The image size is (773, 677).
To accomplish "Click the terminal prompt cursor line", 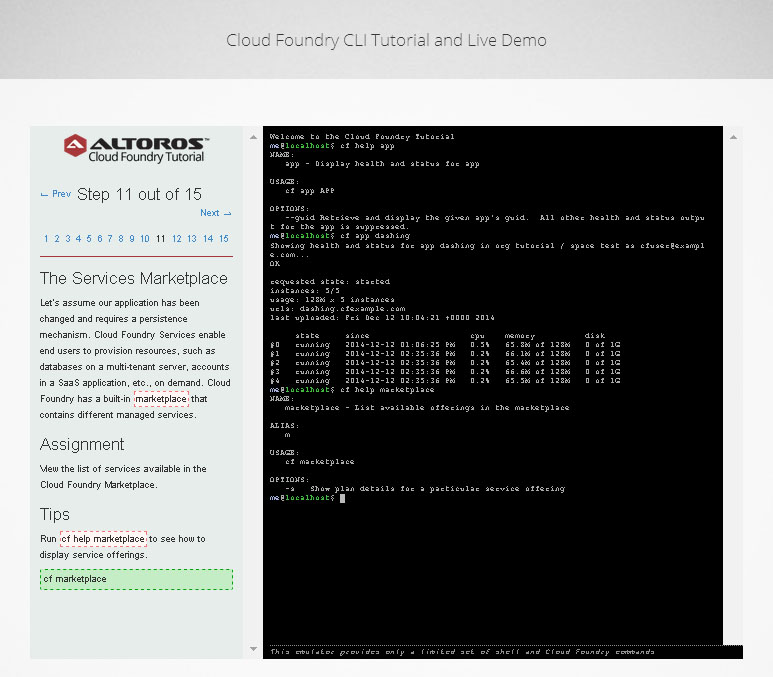I will (307, 498).
